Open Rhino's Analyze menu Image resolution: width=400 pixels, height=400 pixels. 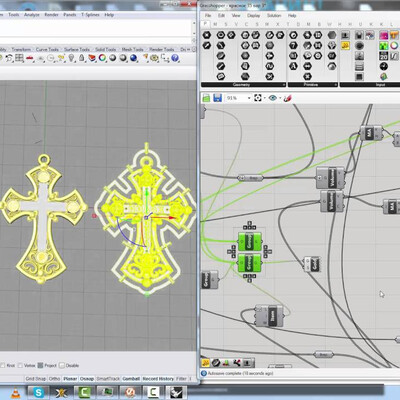coord(32,15)
